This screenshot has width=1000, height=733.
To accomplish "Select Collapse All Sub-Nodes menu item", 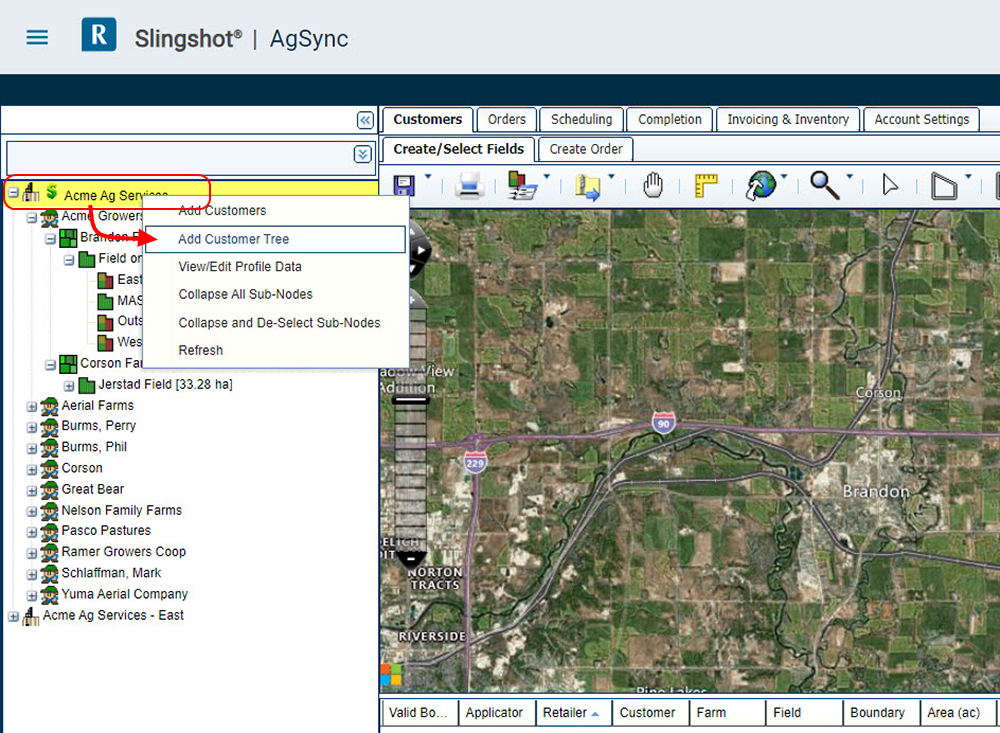I will point(276,294).
